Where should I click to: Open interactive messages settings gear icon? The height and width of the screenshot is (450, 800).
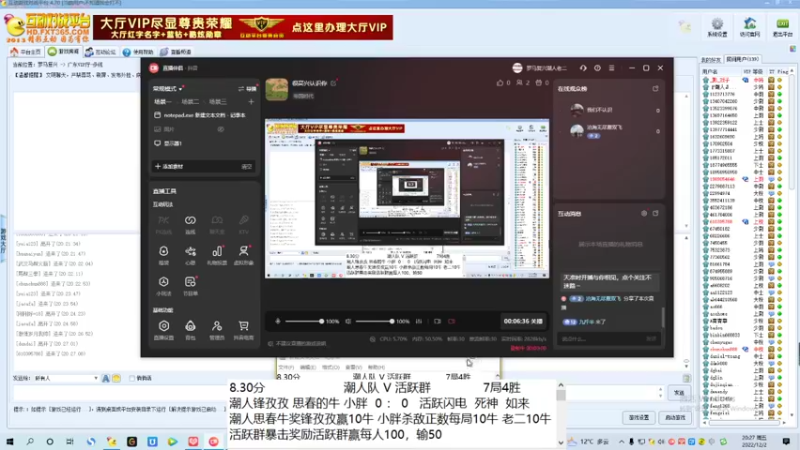(644, 214)
